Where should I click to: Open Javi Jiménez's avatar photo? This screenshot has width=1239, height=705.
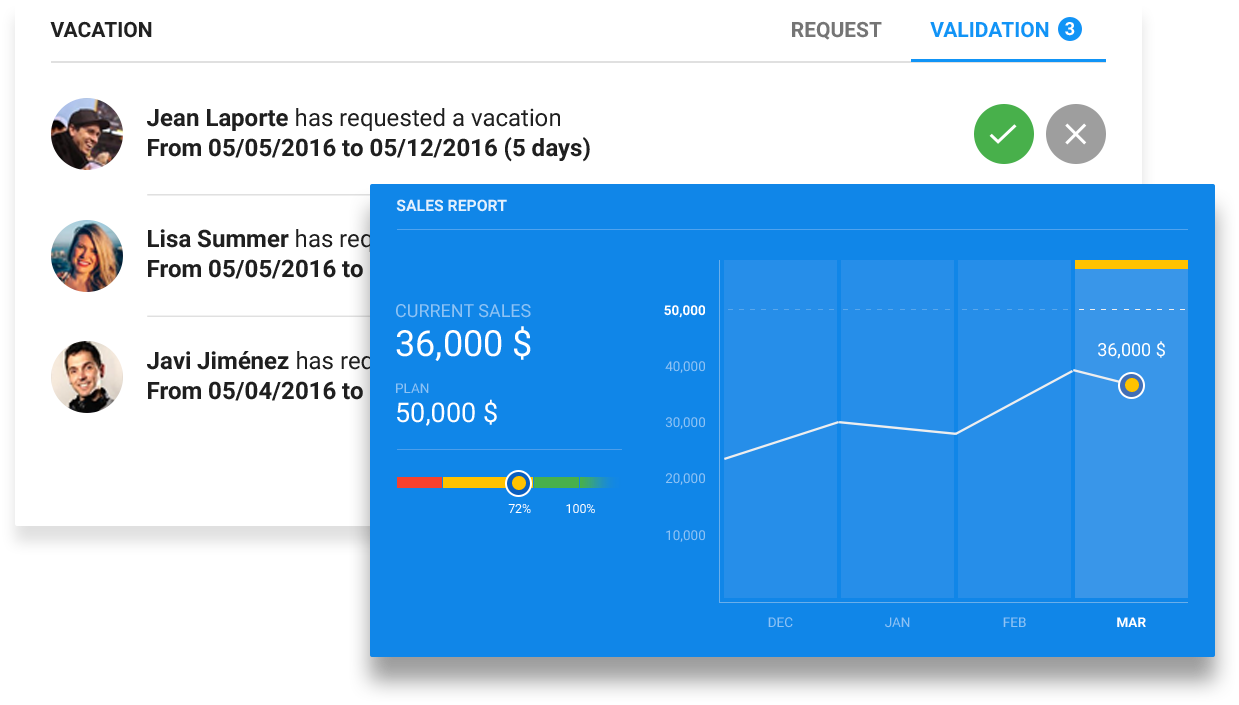[x=87, y=377]
